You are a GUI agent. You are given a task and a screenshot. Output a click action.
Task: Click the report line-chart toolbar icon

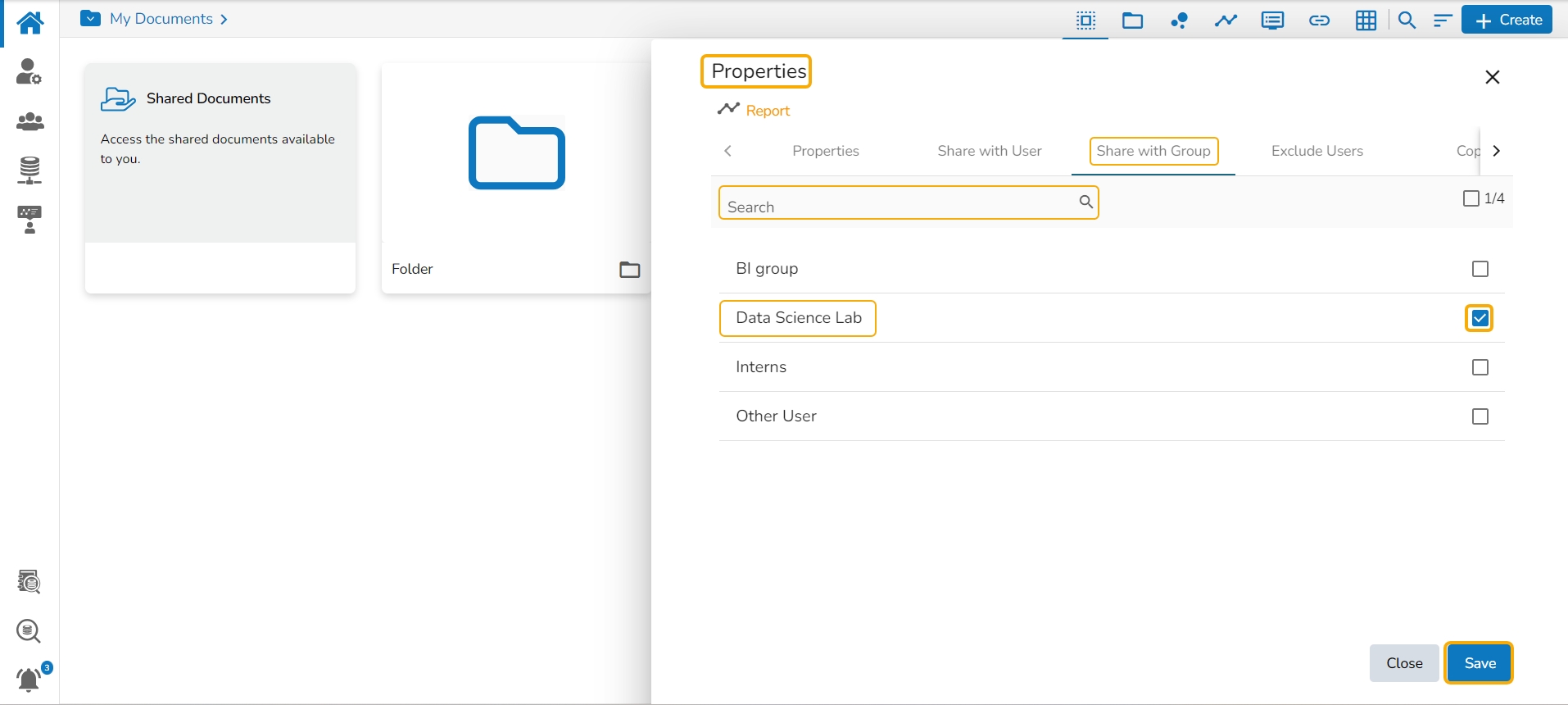tap(1226, 20)
